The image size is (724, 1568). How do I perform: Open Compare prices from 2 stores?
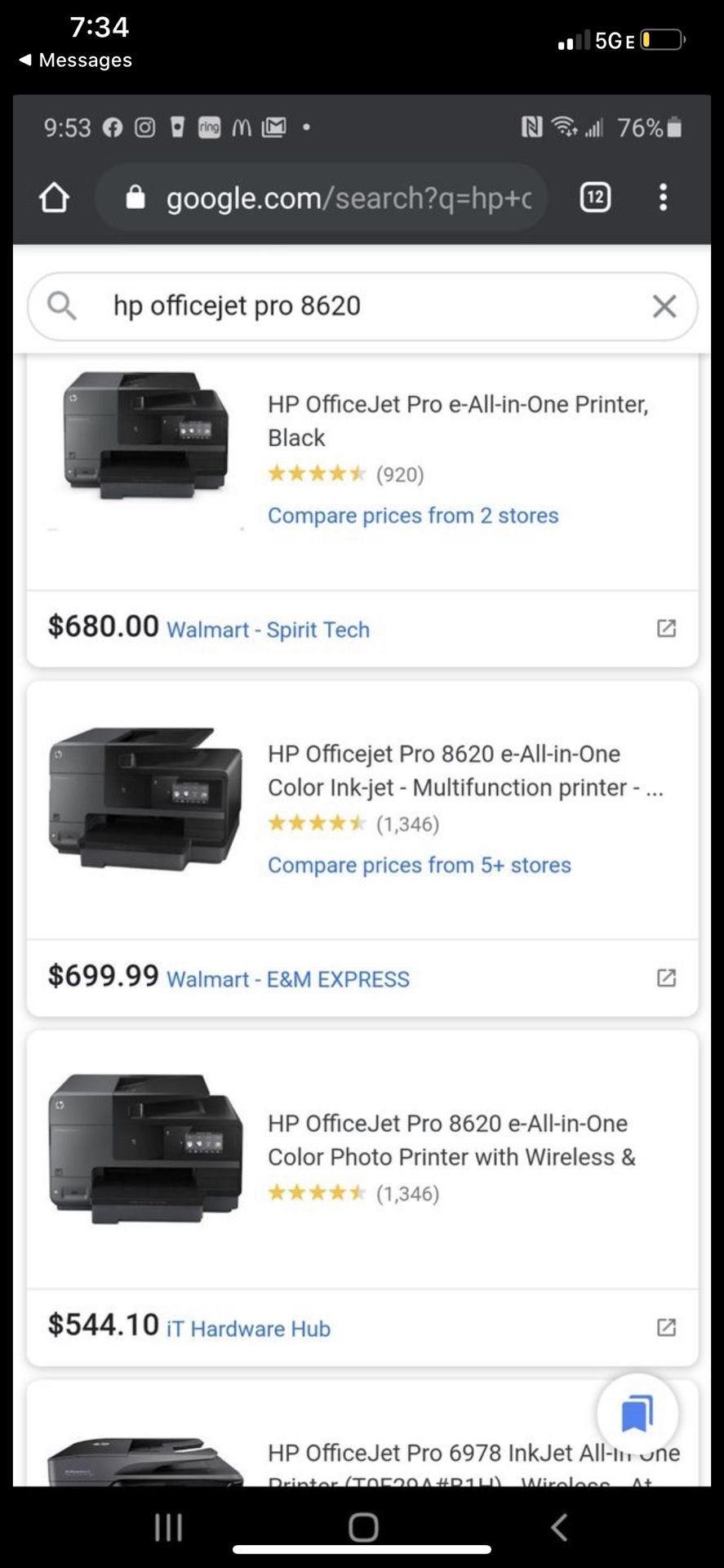[x=413, y=515]
